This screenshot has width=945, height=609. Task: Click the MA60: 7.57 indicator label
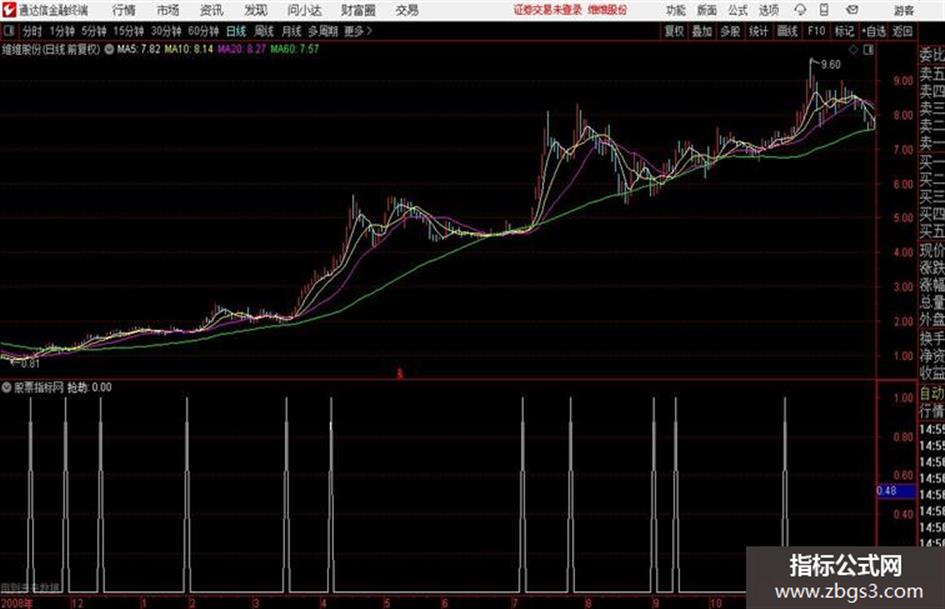click(295, 49)
